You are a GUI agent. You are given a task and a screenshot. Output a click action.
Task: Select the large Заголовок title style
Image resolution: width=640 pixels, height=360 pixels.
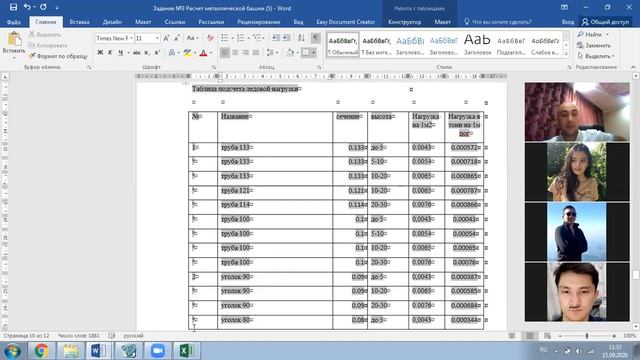coord(477,44)
